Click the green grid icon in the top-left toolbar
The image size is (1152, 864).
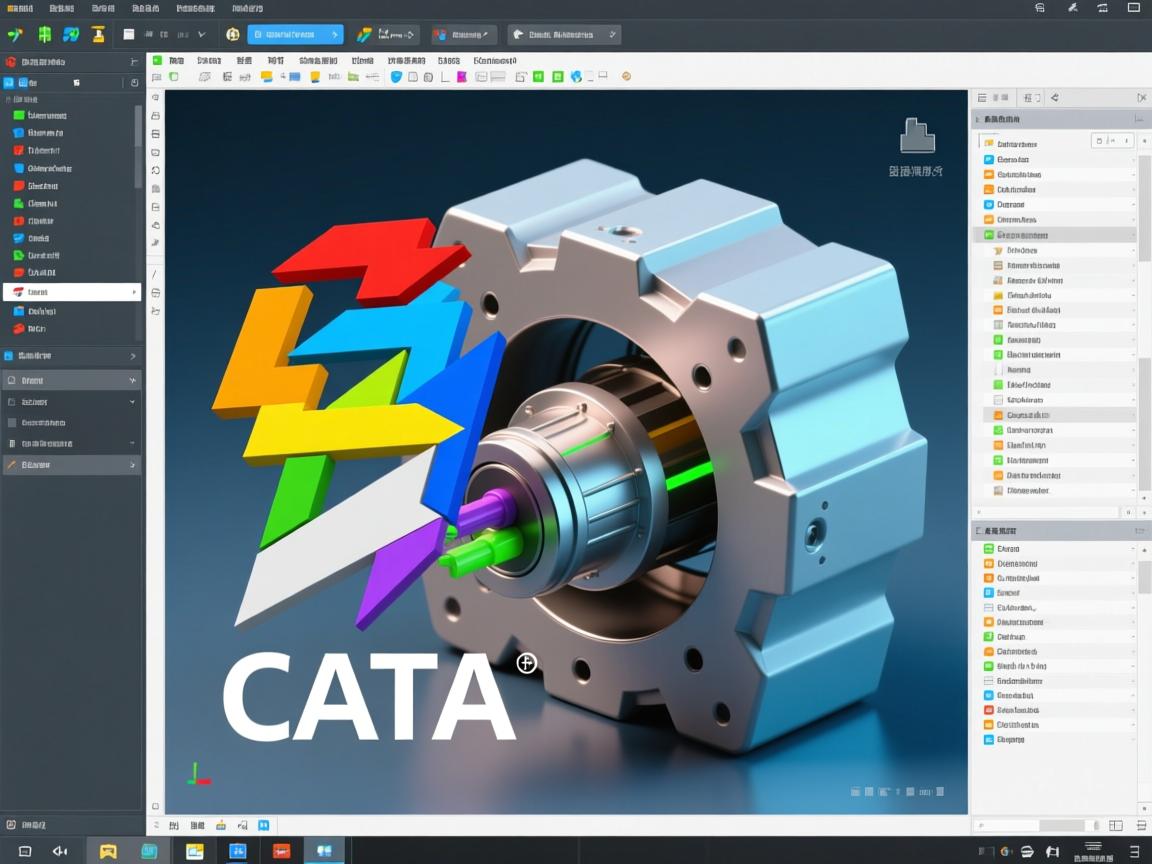click(45, 35)
